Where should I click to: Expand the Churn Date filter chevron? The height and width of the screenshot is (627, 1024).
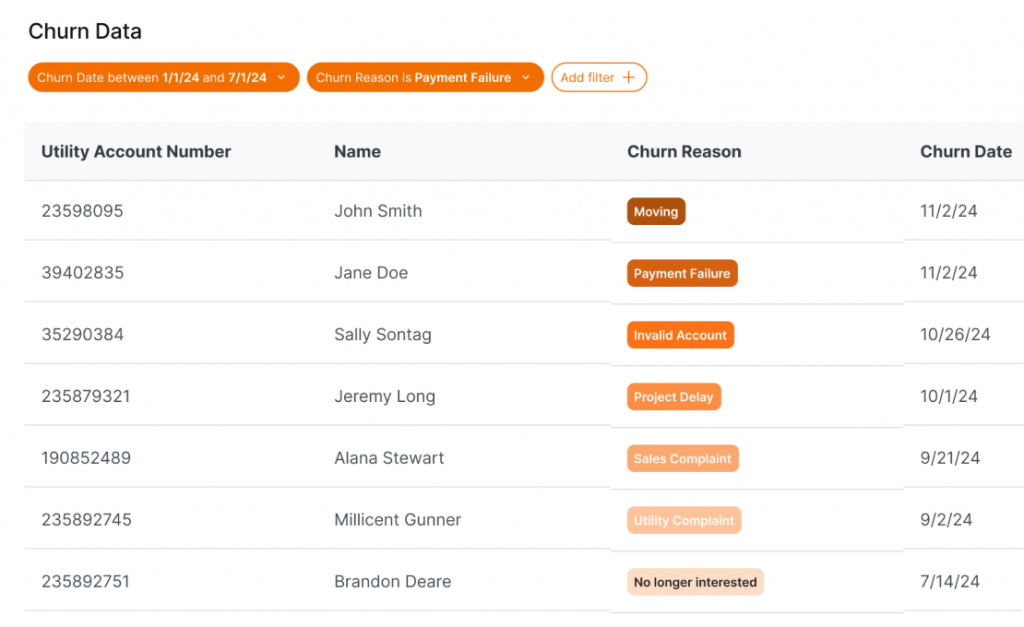pos(282,78)
